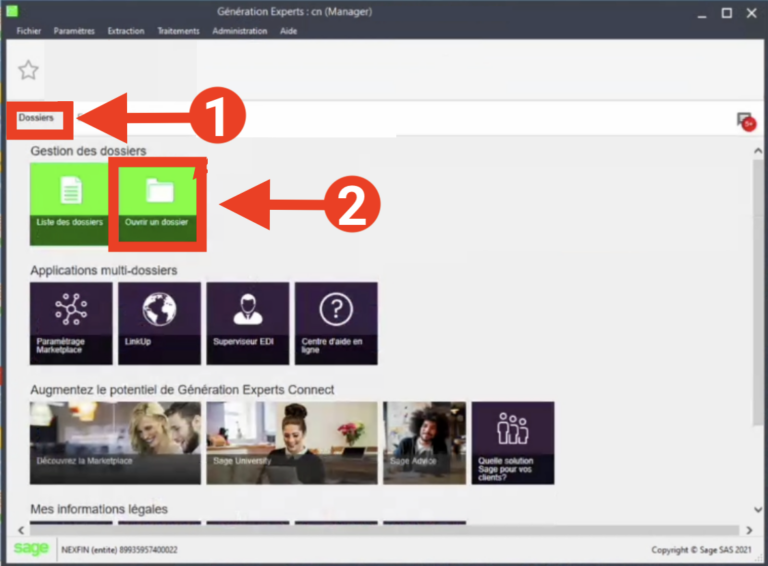Open the Fichier menu
This screenshot has width=768, height=566.
click(x=28, y=31)
